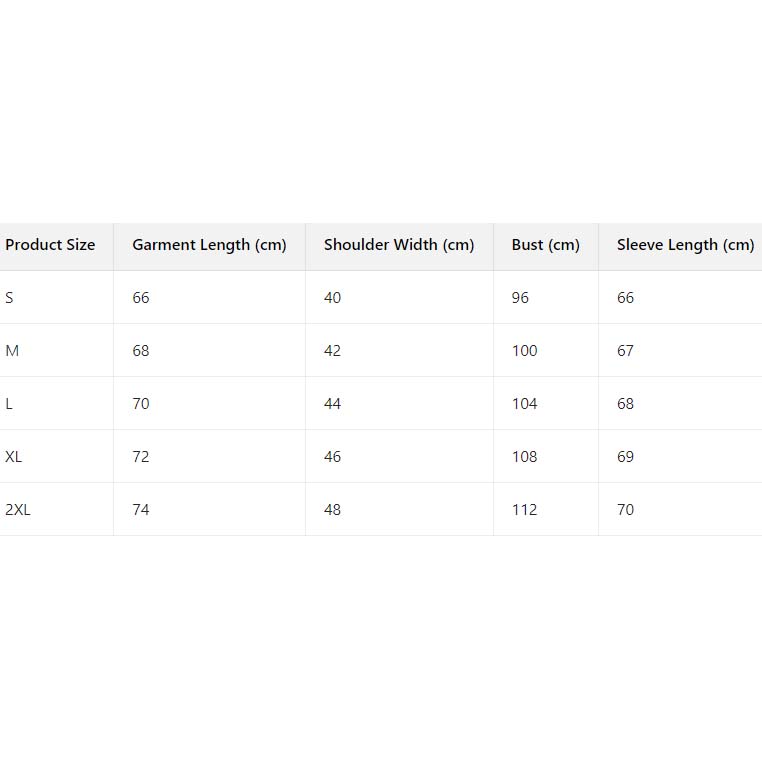Select the Sleeve Length (cm) header

click(x=685, y=245)
